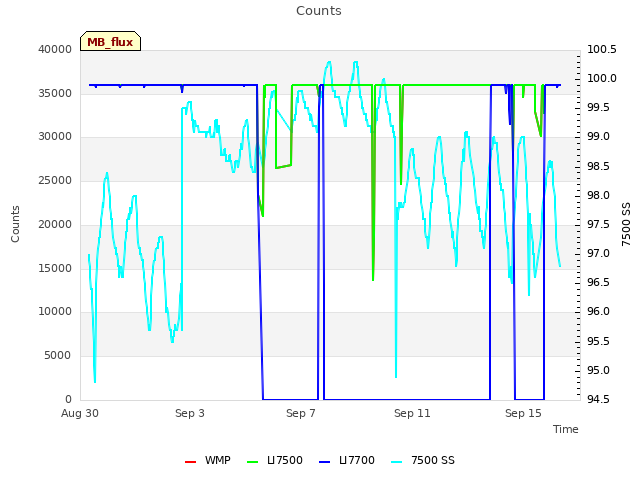This screenshot has width=640, height=480.
Task: Click the 98.0 right axis value
Action: 598,196
